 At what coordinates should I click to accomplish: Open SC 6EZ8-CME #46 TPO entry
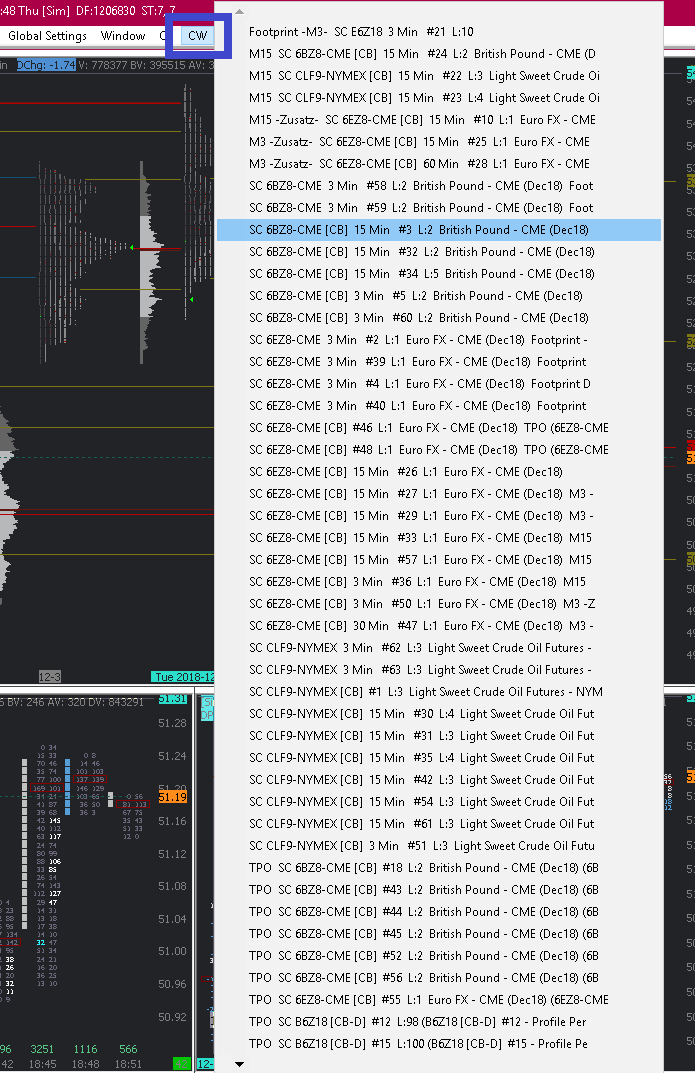point(439,428)
